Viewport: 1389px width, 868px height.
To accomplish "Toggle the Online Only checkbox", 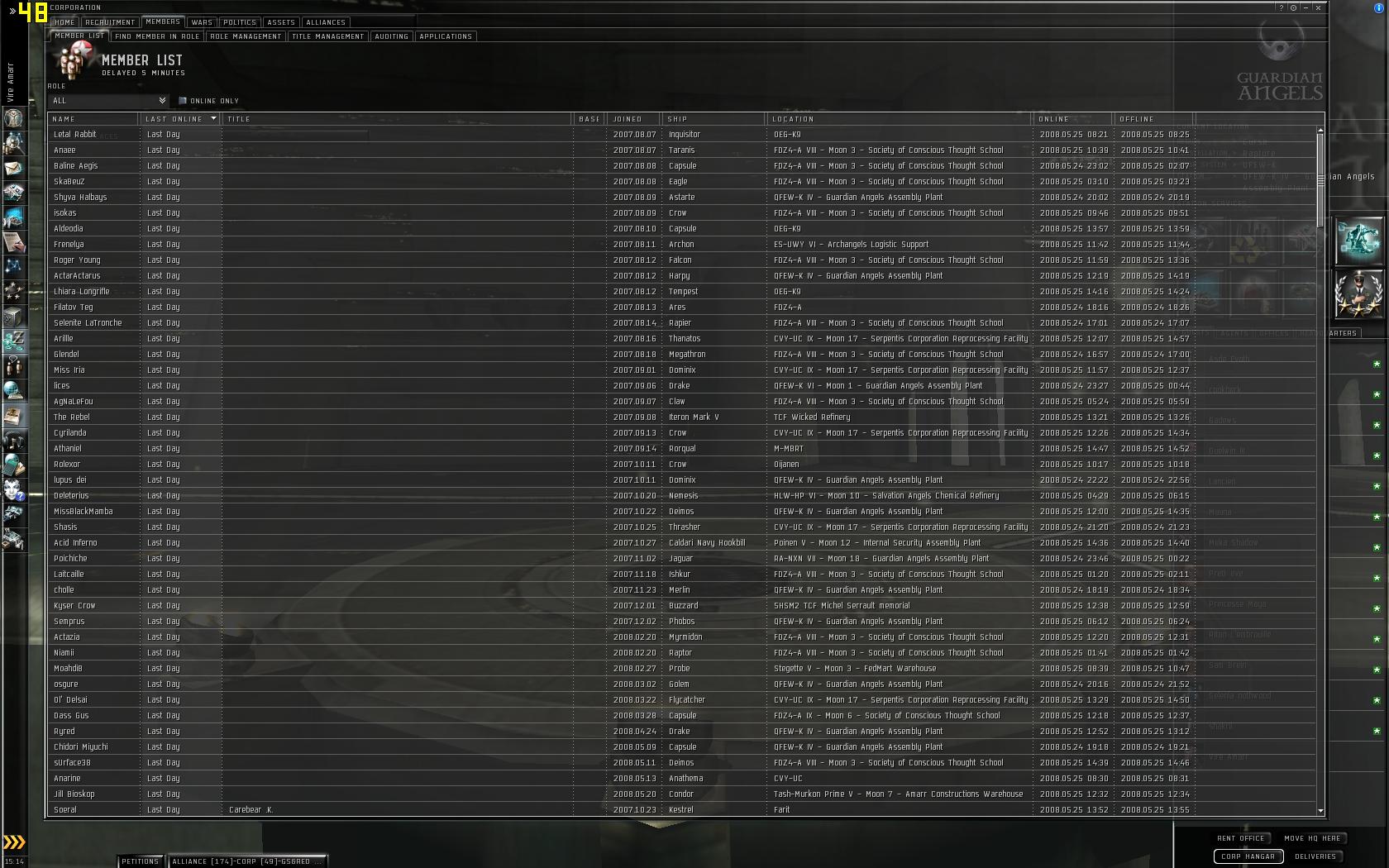I will pyautogui.click(x=183, y=101).
